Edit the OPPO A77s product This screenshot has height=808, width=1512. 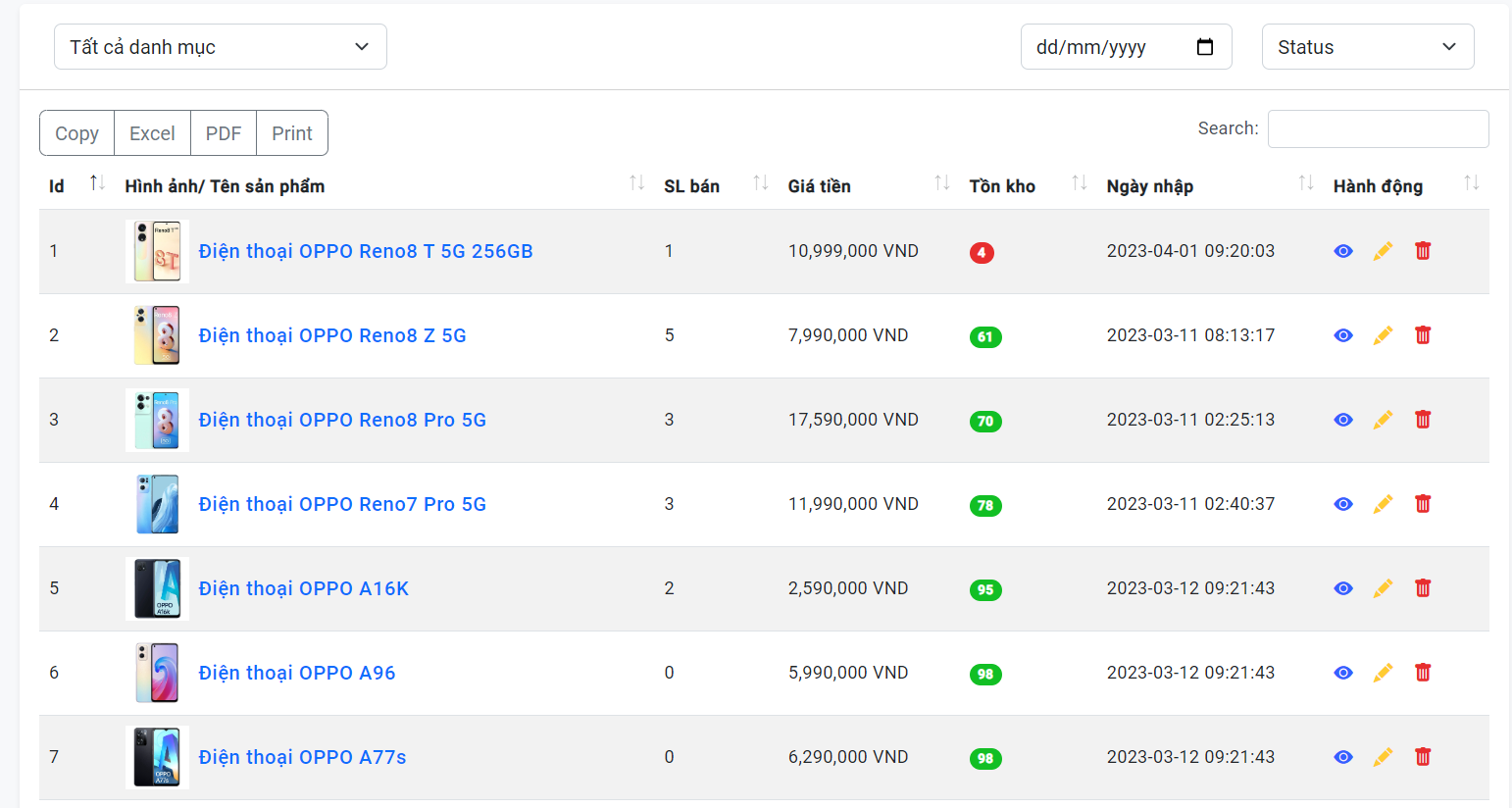coord(1383,757)
